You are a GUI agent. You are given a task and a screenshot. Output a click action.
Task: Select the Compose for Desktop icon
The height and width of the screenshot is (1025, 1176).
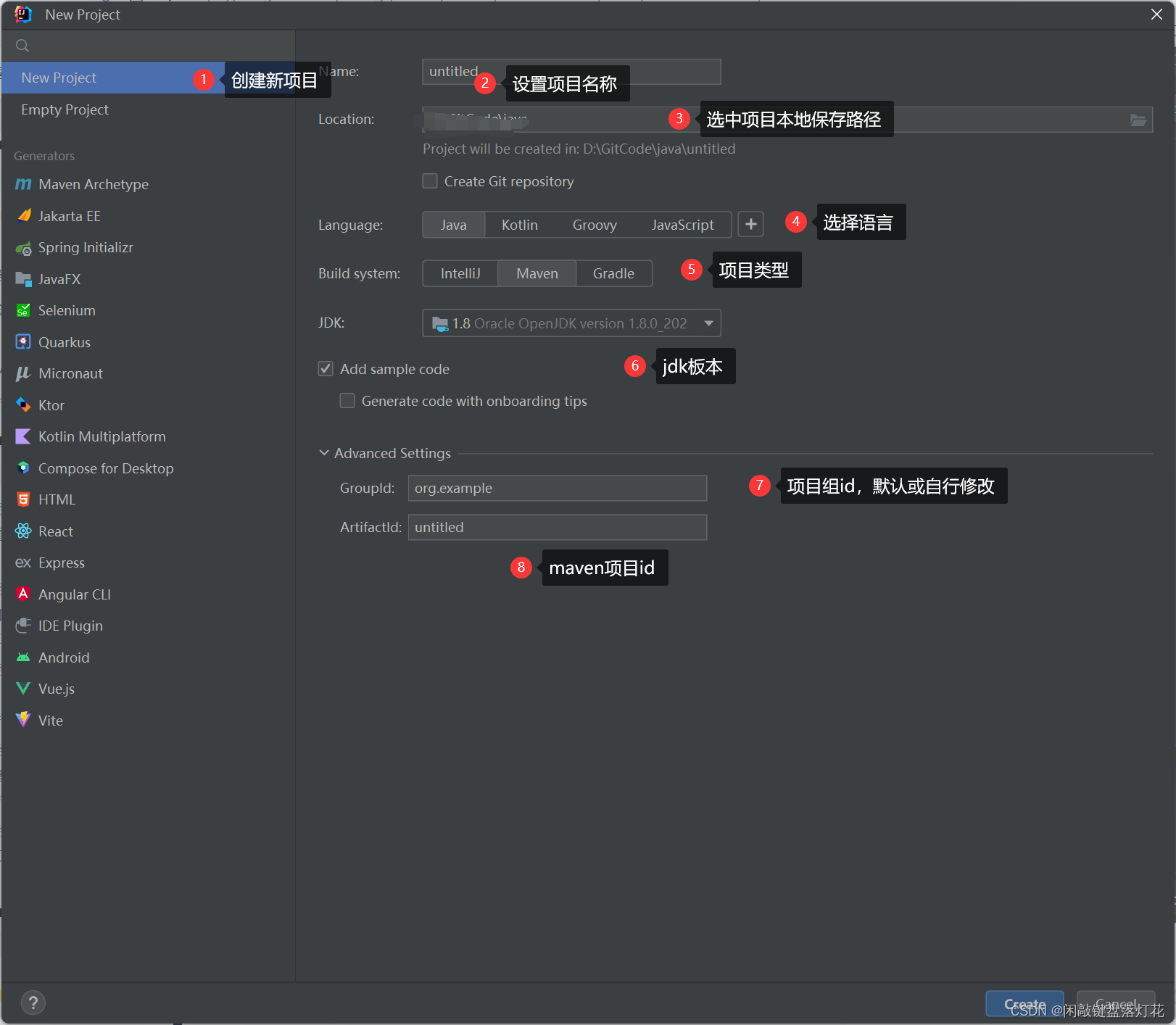(x=23, y=468)
